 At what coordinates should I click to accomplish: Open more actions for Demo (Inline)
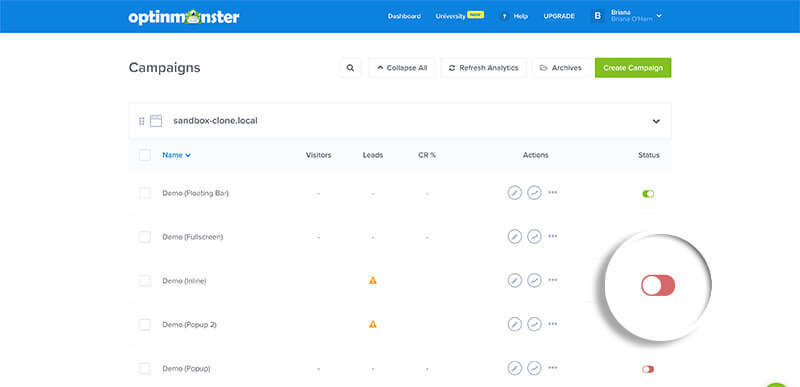pos(553,280)
